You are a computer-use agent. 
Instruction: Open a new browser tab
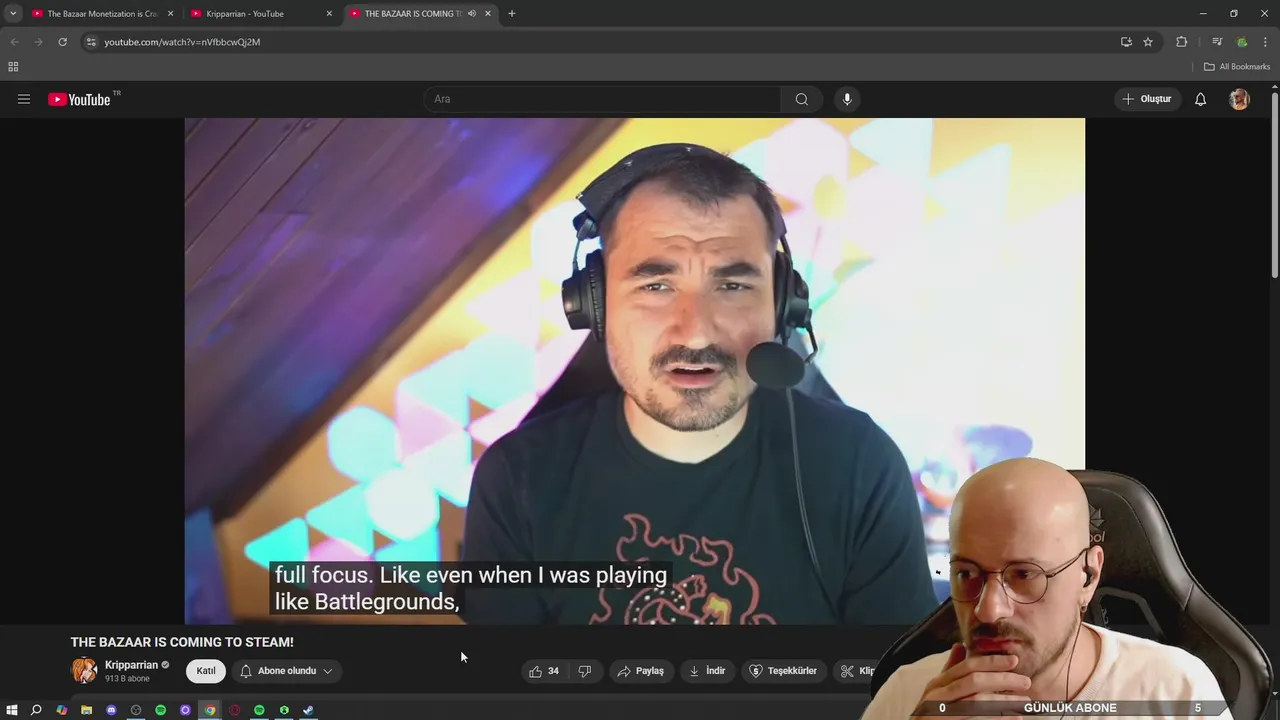(x=512, y=14)
